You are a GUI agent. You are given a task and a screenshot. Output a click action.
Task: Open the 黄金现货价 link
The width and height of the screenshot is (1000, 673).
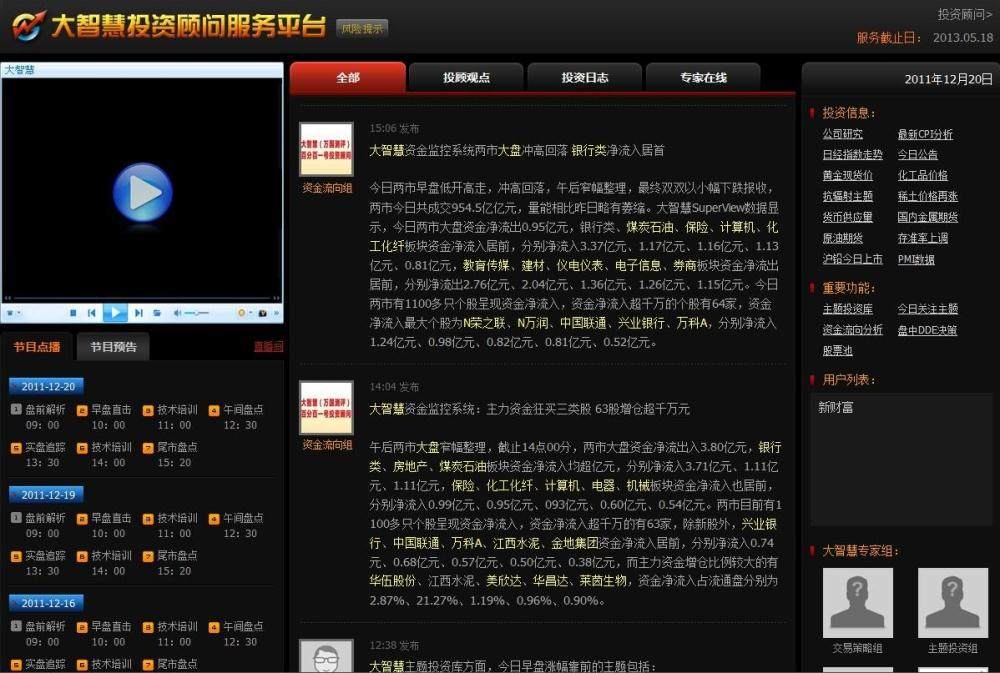(848, 175)
